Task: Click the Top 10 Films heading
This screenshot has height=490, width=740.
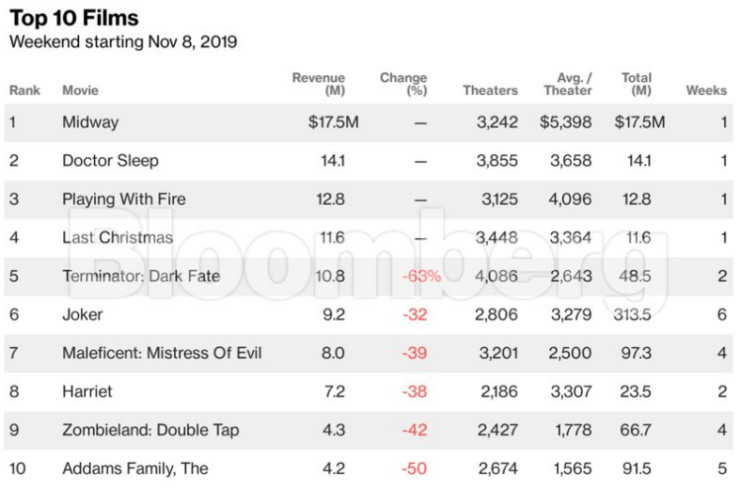Action: (74, 18)
